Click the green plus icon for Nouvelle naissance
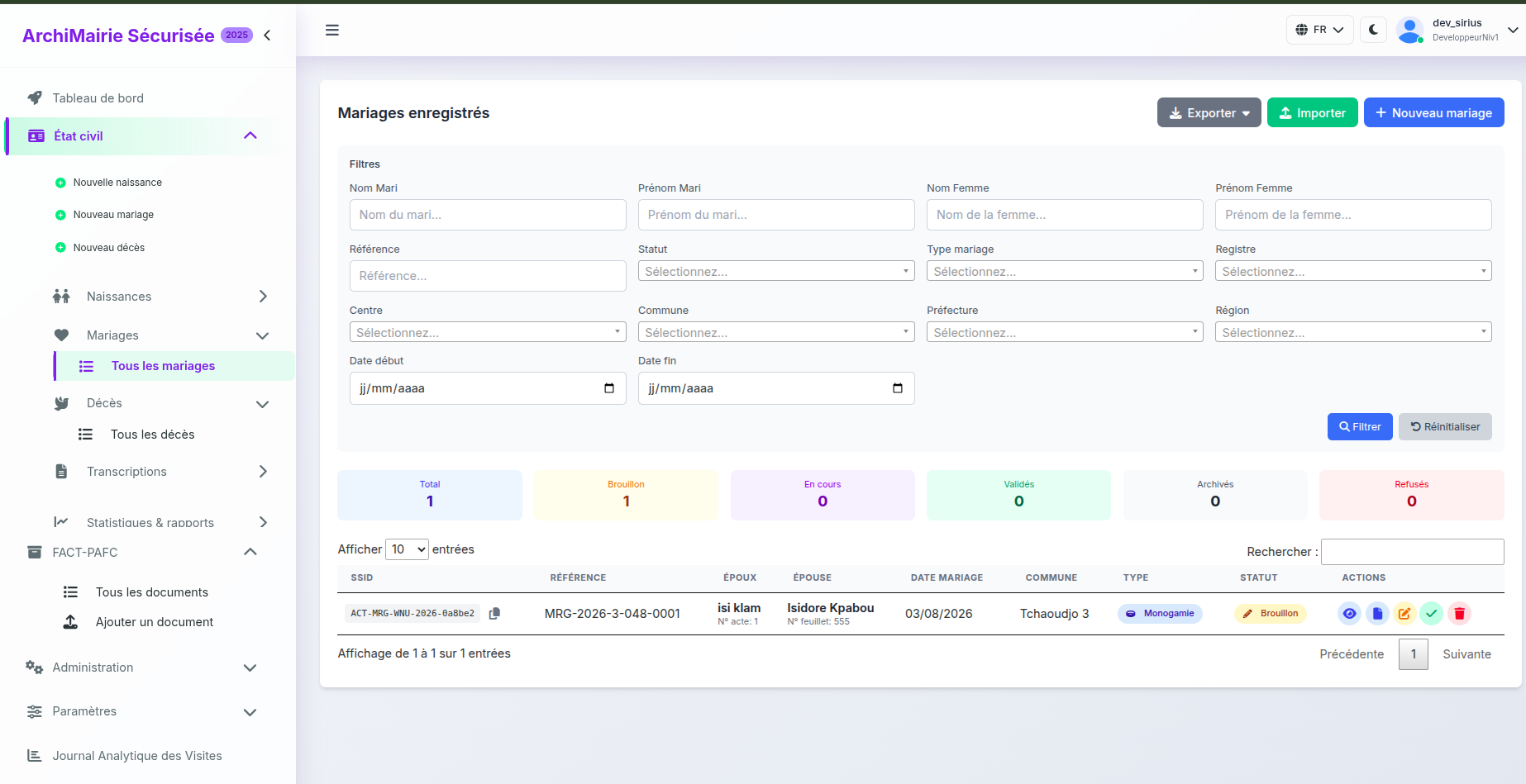Image resolution: width=1526 pixels, height=784 pixels. (x=60, y=183)
